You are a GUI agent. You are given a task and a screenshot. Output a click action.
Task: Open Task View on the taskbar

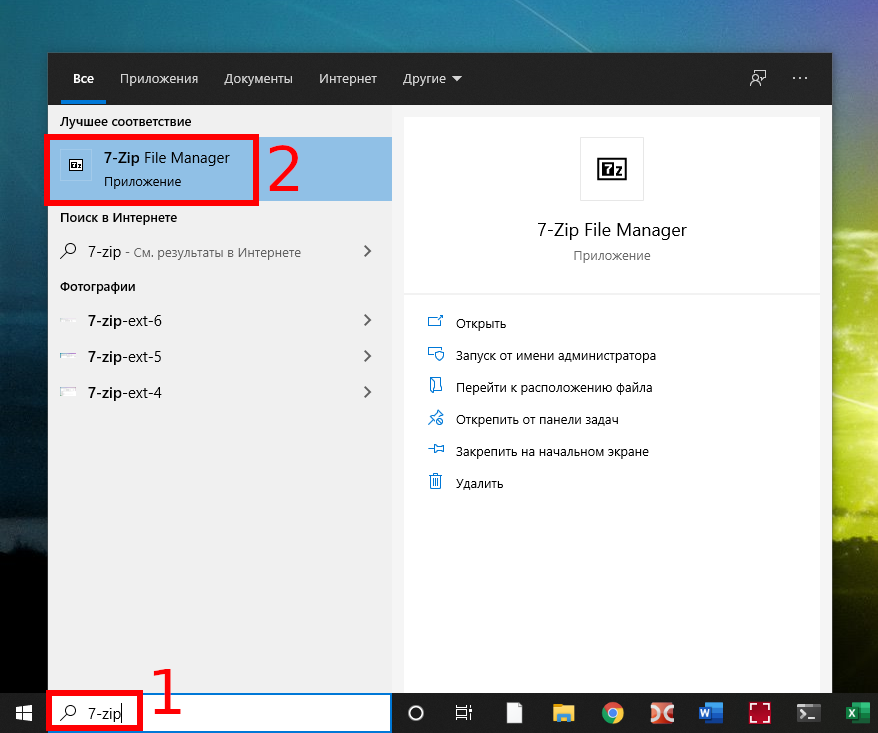[x=464, y=713]
